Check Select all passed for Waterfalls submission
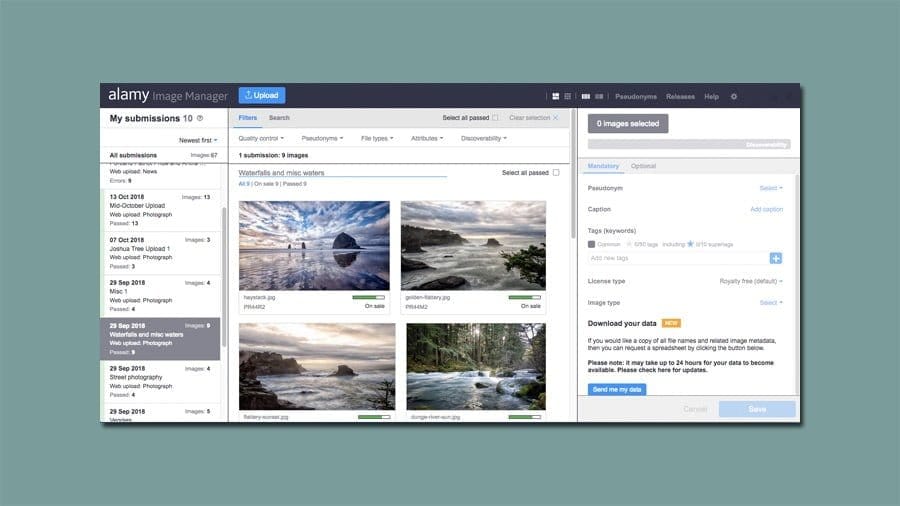The image size is (900, 506). point(556,173)
